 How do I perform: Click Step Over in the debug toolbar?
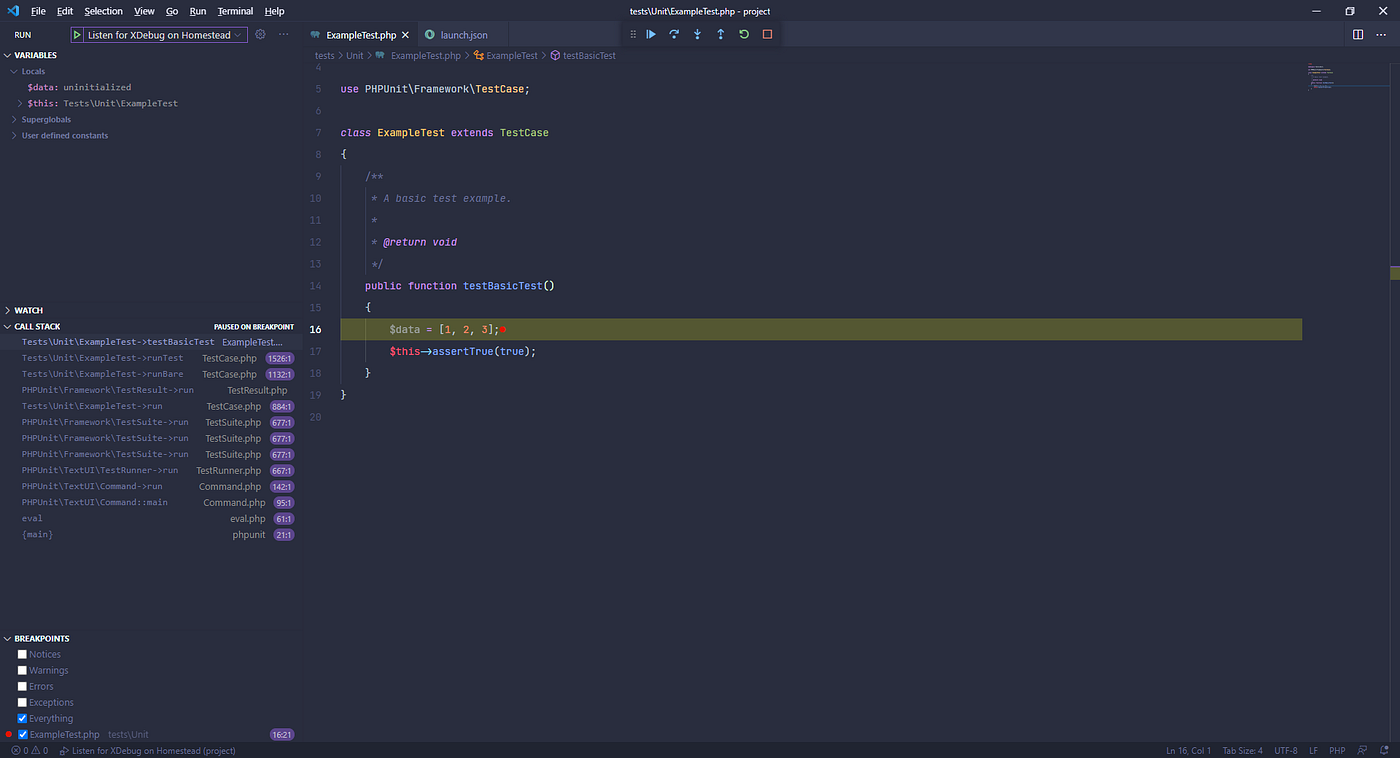[x=674, y=34]
